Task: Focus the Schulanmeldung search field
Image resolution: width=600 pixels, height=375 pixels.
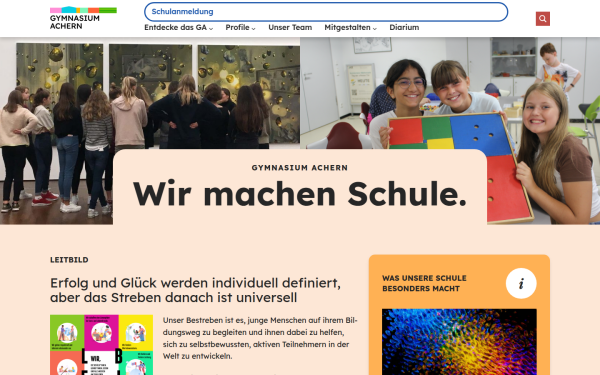Action: 326,12
